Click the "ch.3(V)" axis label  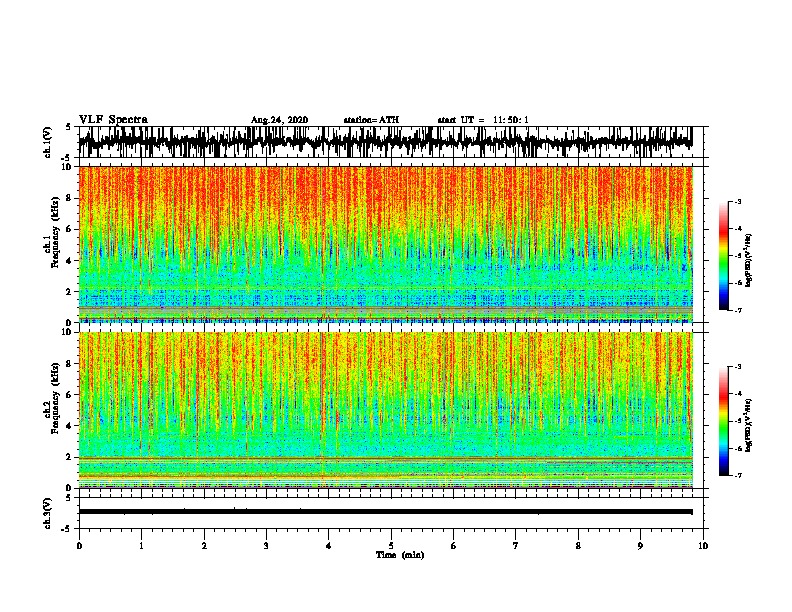point(48,514)
